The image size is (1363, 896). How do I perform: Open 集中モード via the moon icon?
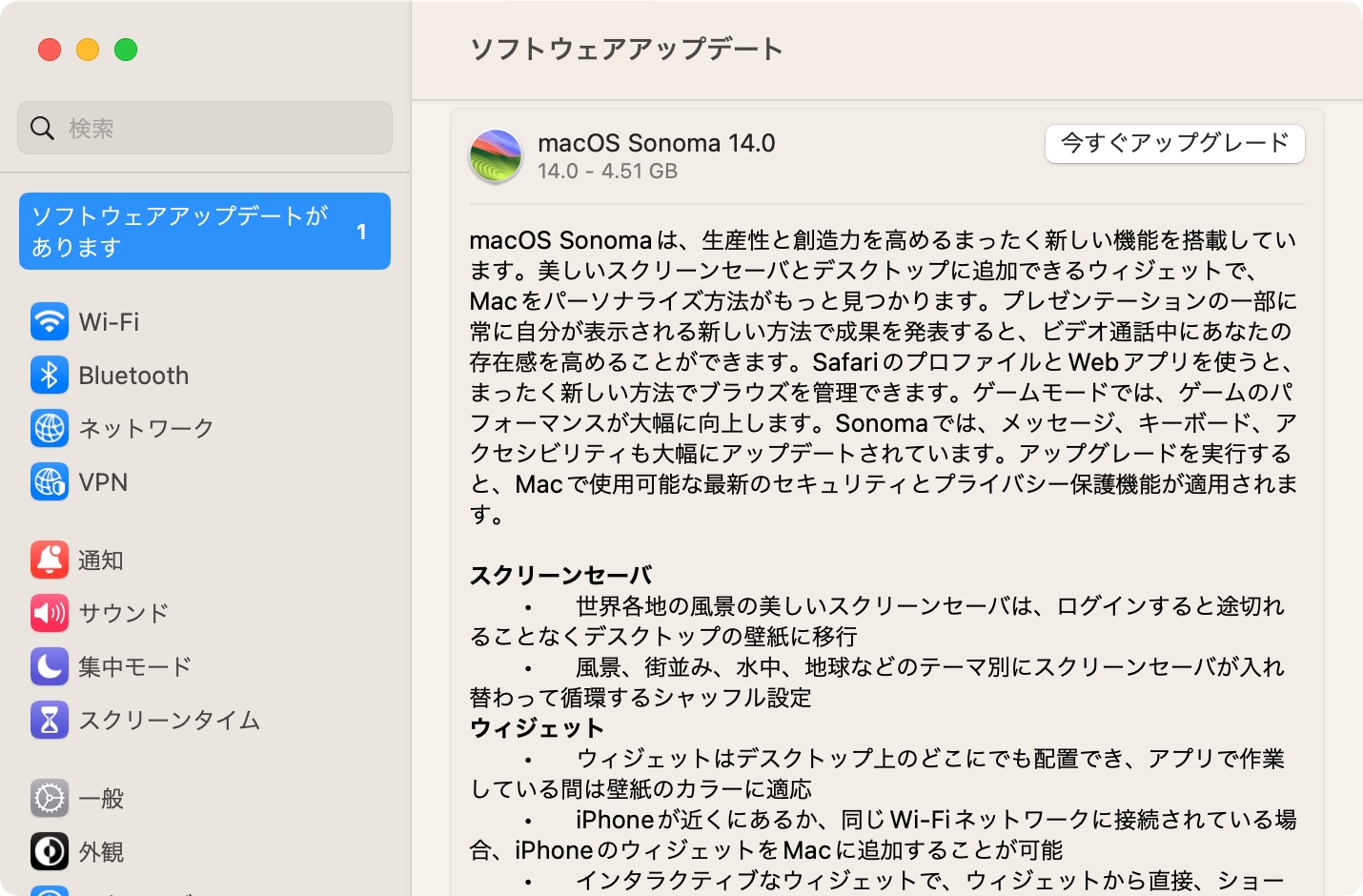pyautogui.click(x=50, y=666)
